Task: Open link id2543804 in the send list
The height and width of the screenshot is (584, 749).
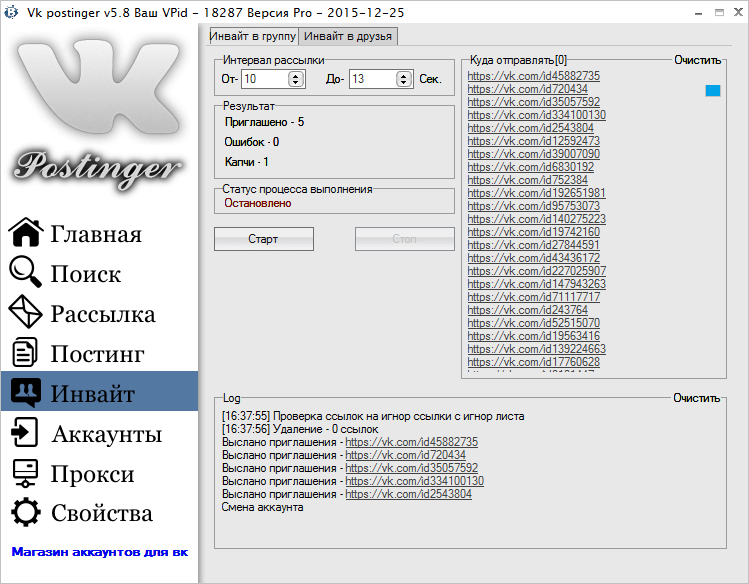Action: point(530,128)
